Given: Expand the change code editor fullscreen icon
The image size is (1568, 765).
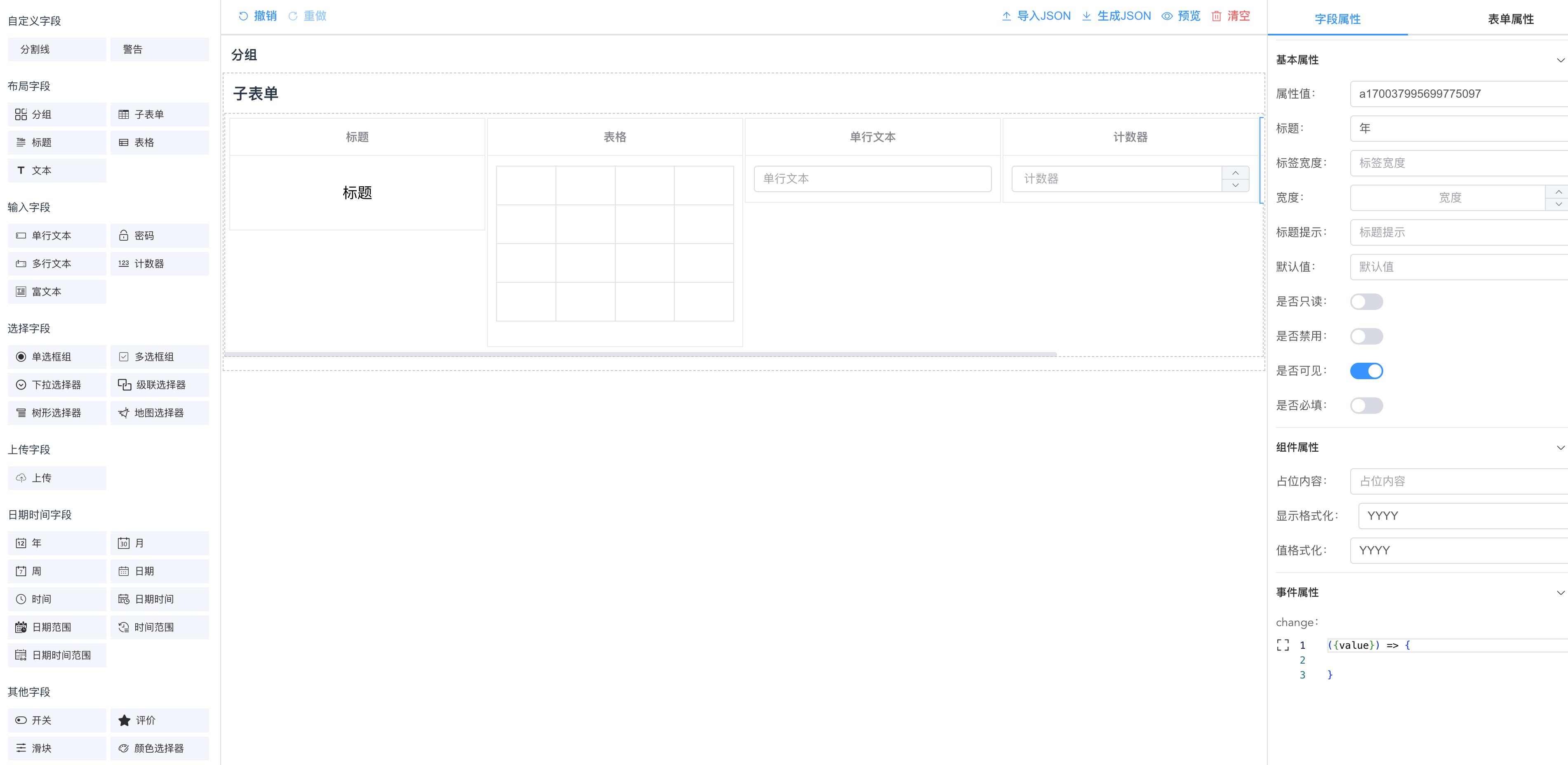Looking at the screenshot, I should [x=1283, y=645].
